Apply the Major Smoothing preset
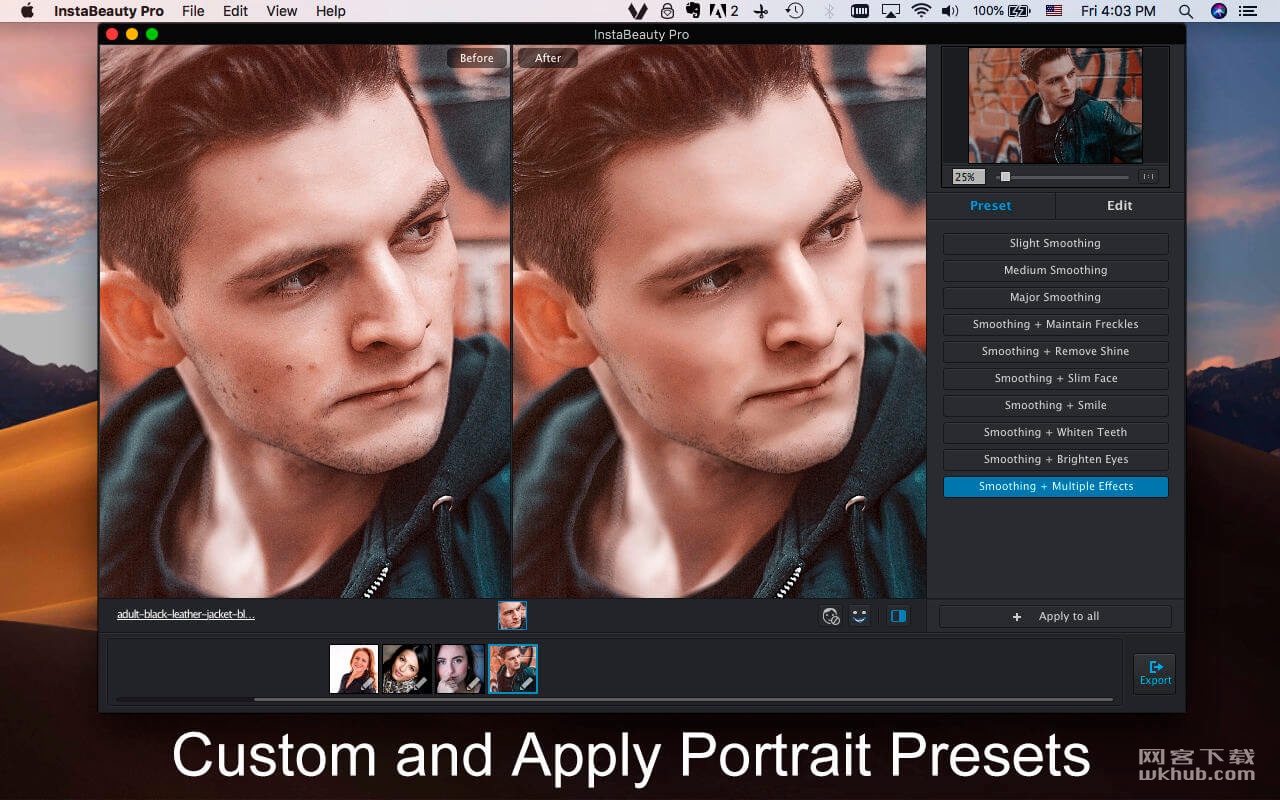 1055,297
